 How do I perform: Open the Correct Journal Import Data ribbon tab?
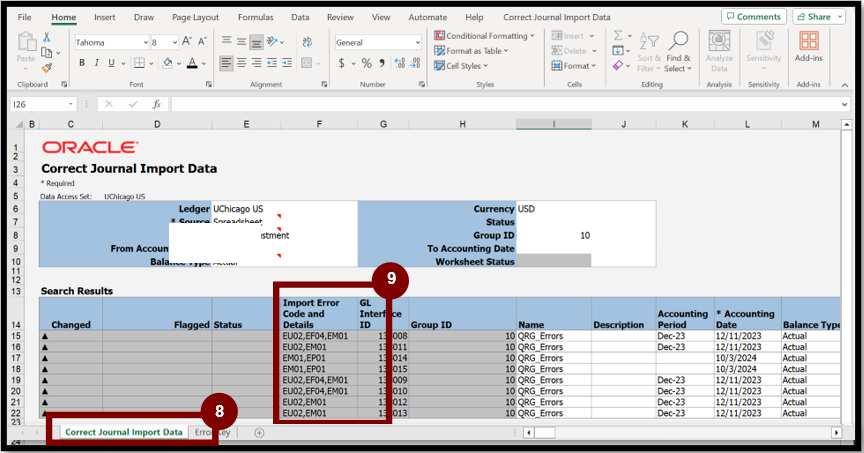(x=557, y=17)
